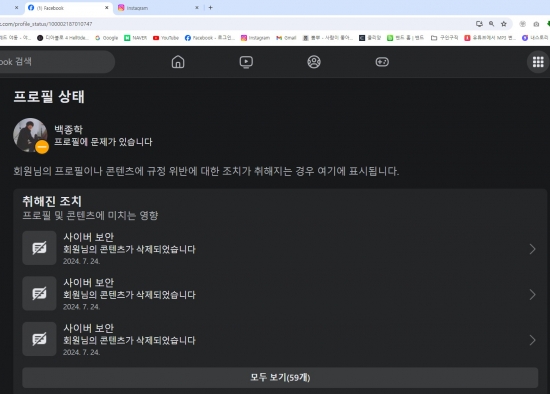Click the 백종학 profile picture
The width and height of the screenshot is (550, 394).
30,135
